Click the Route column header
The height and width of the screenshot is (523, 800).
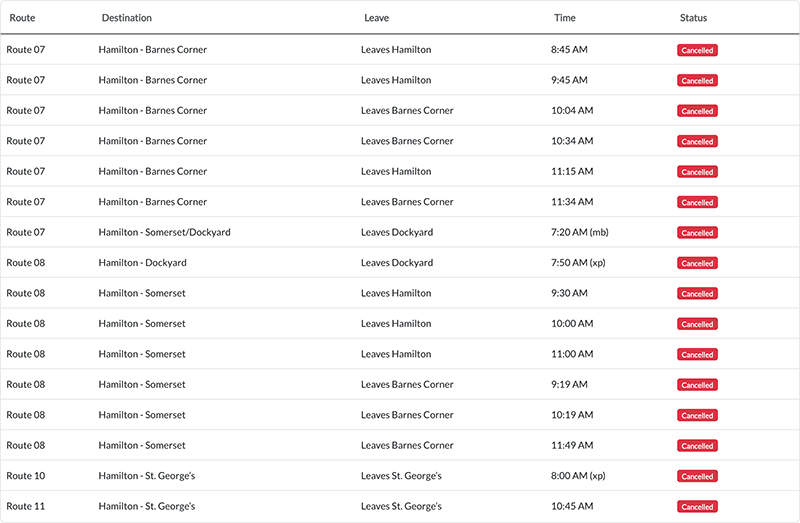pyautogui.click(x=23, y=18)
